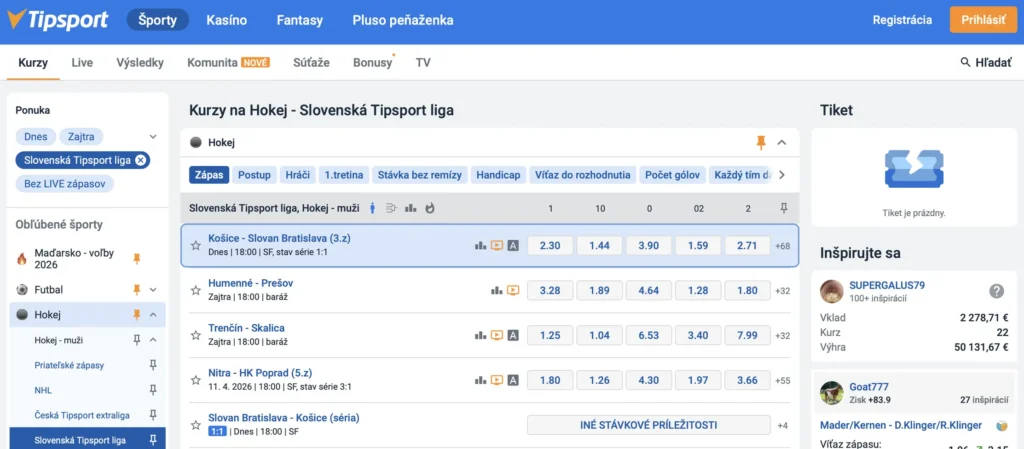Pin Priateľské zápasy in the sidebar
Screen dimensions: 1024x449
tap(153, 365)
